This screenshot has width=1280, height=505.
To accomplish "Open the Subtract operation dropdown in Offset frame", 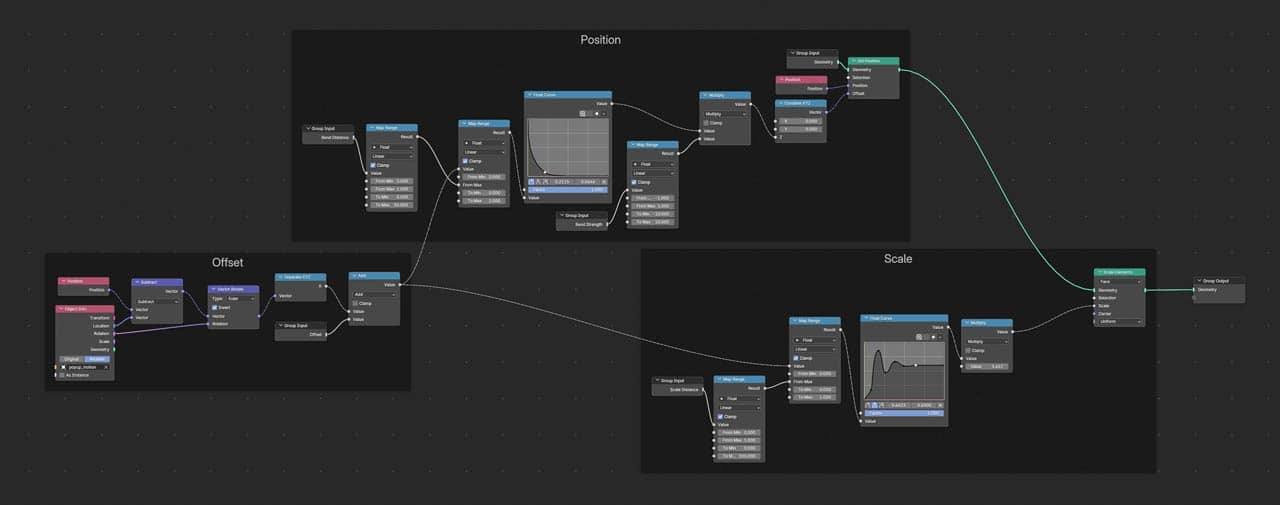I will pyautogui.click(x=157, y=300).
